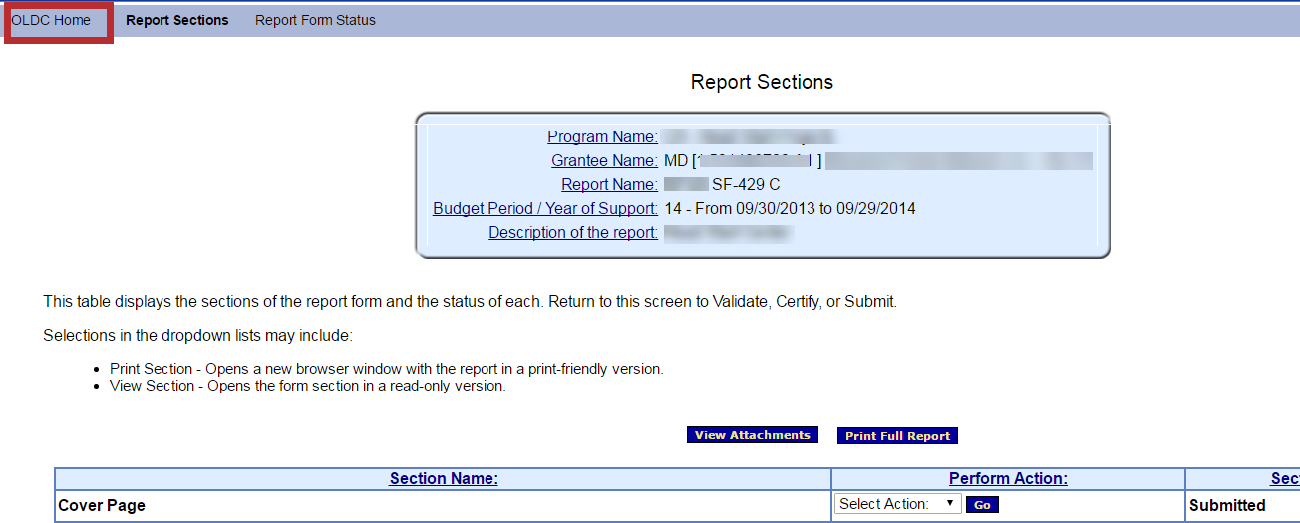Image resolution: width=1300 pixels, height=523 pixels.
Task: Click the Print Full Report button
Action: point(897,436)
